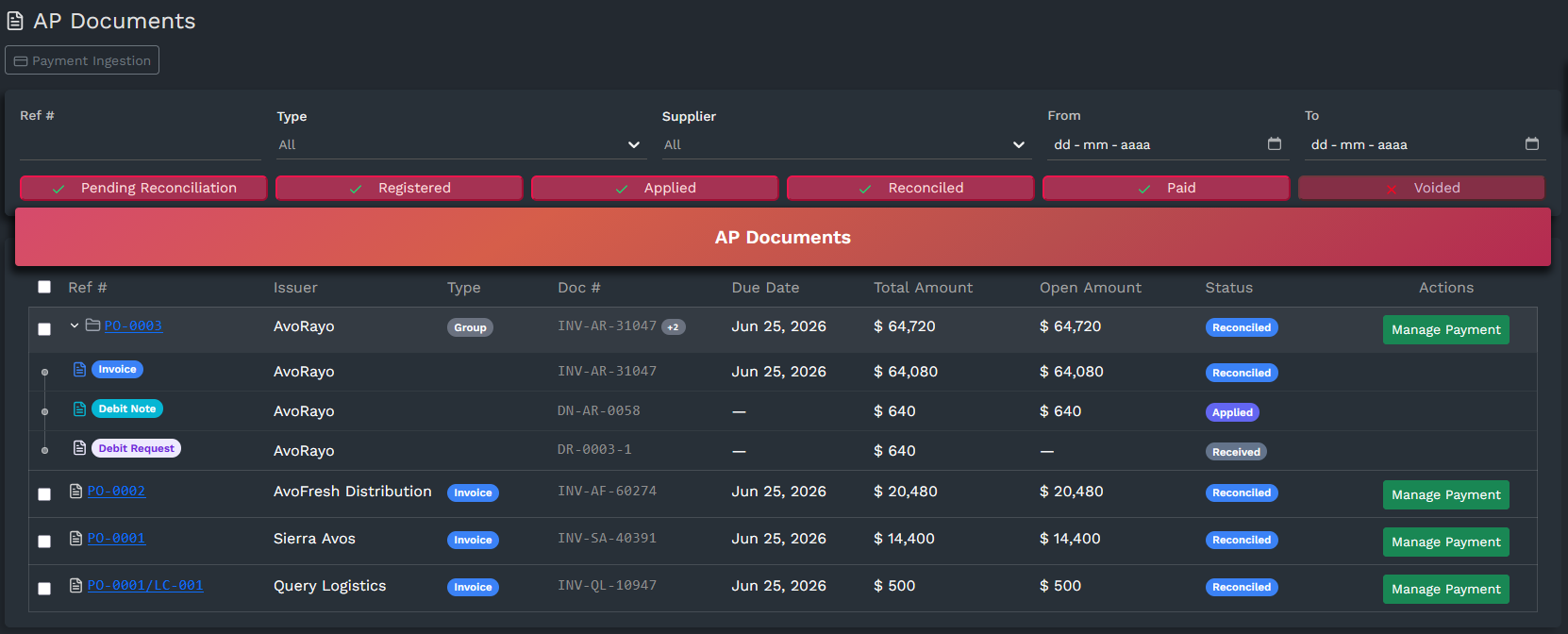Open the PO-0002 reference link
This screenshot has width=1568, height=634.
pyautogui.click(x=116, y=491)
